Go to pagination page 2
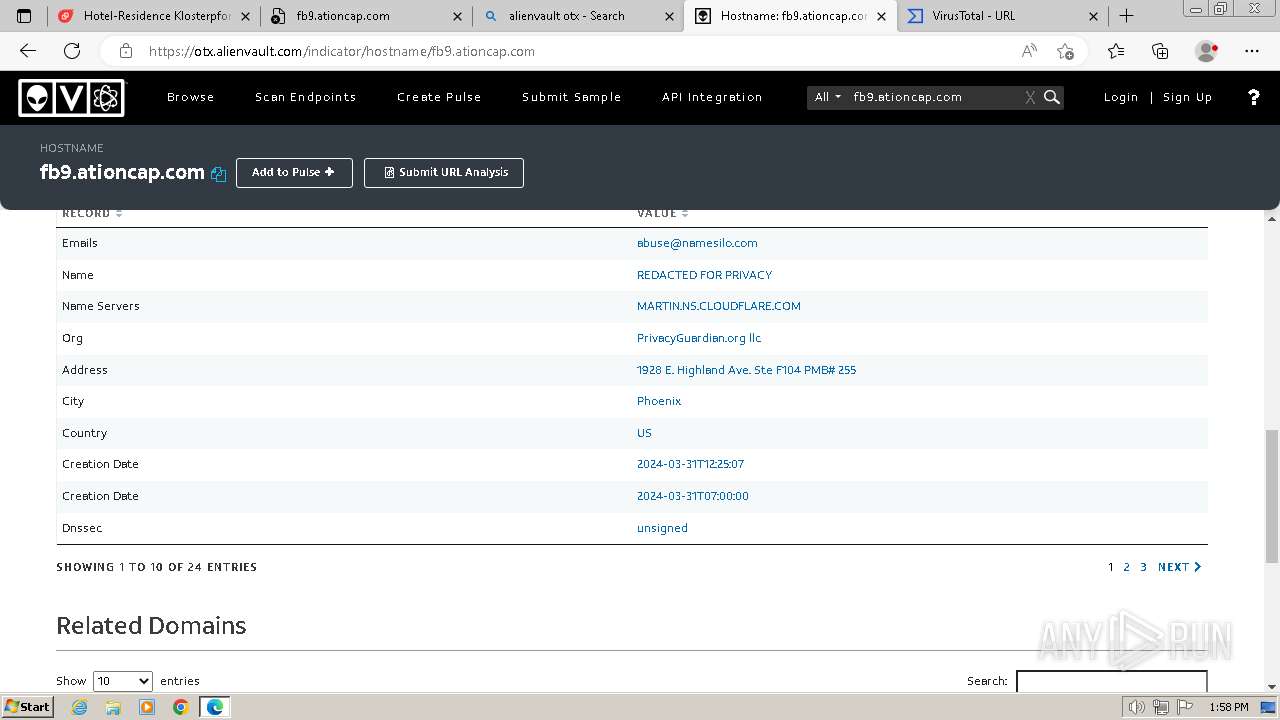The height and width of the screenshot is (720, 1280). click(x=1127, y=567)
